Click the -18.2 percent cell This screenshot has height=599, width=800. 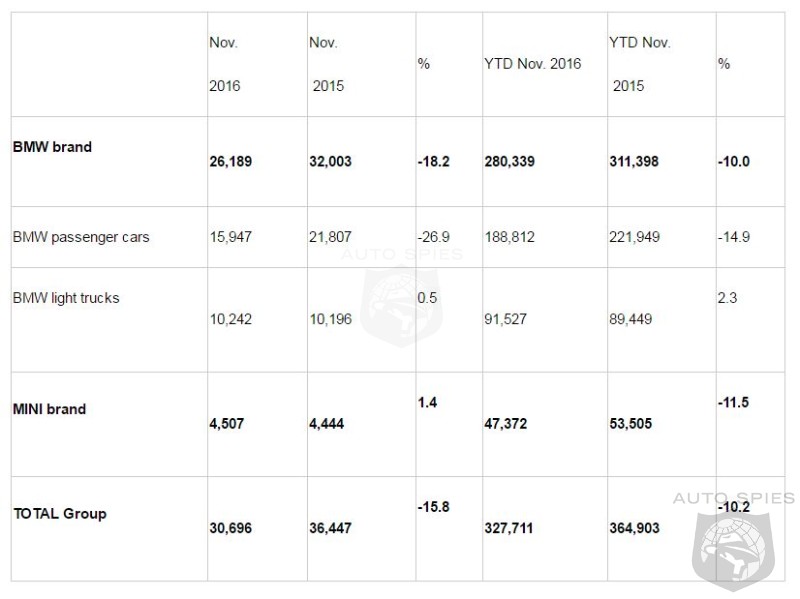coord(434,162)
